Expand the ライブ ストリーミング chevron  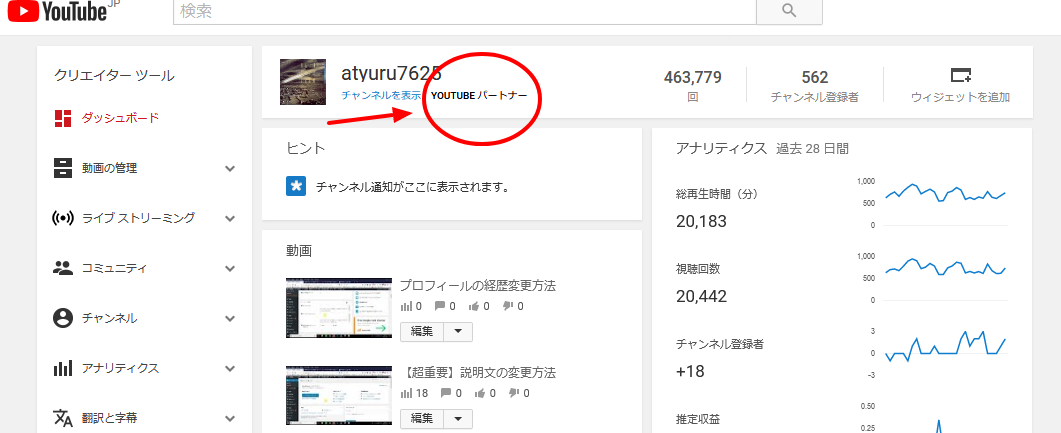[230, 219]
